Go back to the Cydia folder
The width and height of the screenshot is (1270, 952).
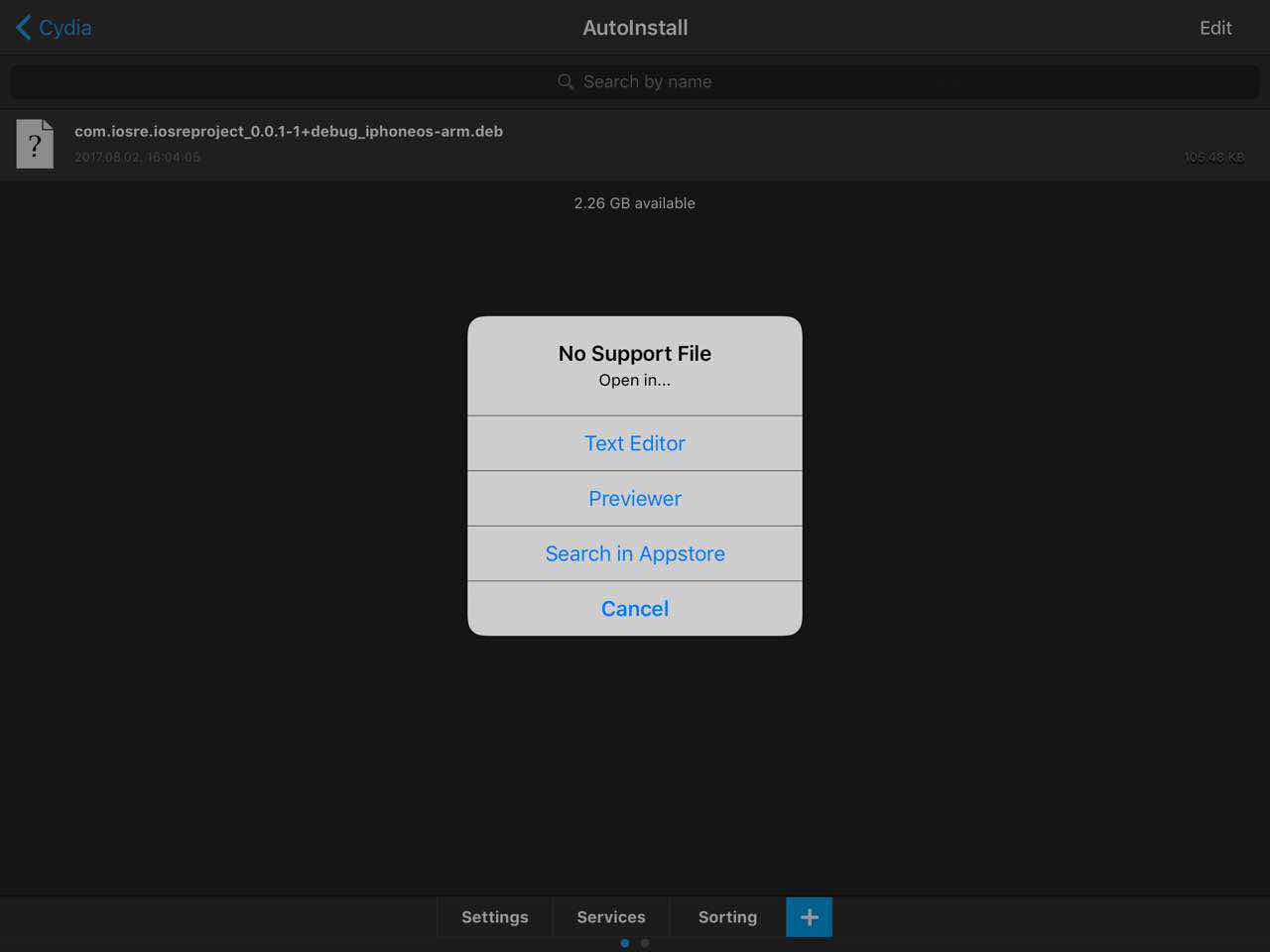tap(55, 28)
